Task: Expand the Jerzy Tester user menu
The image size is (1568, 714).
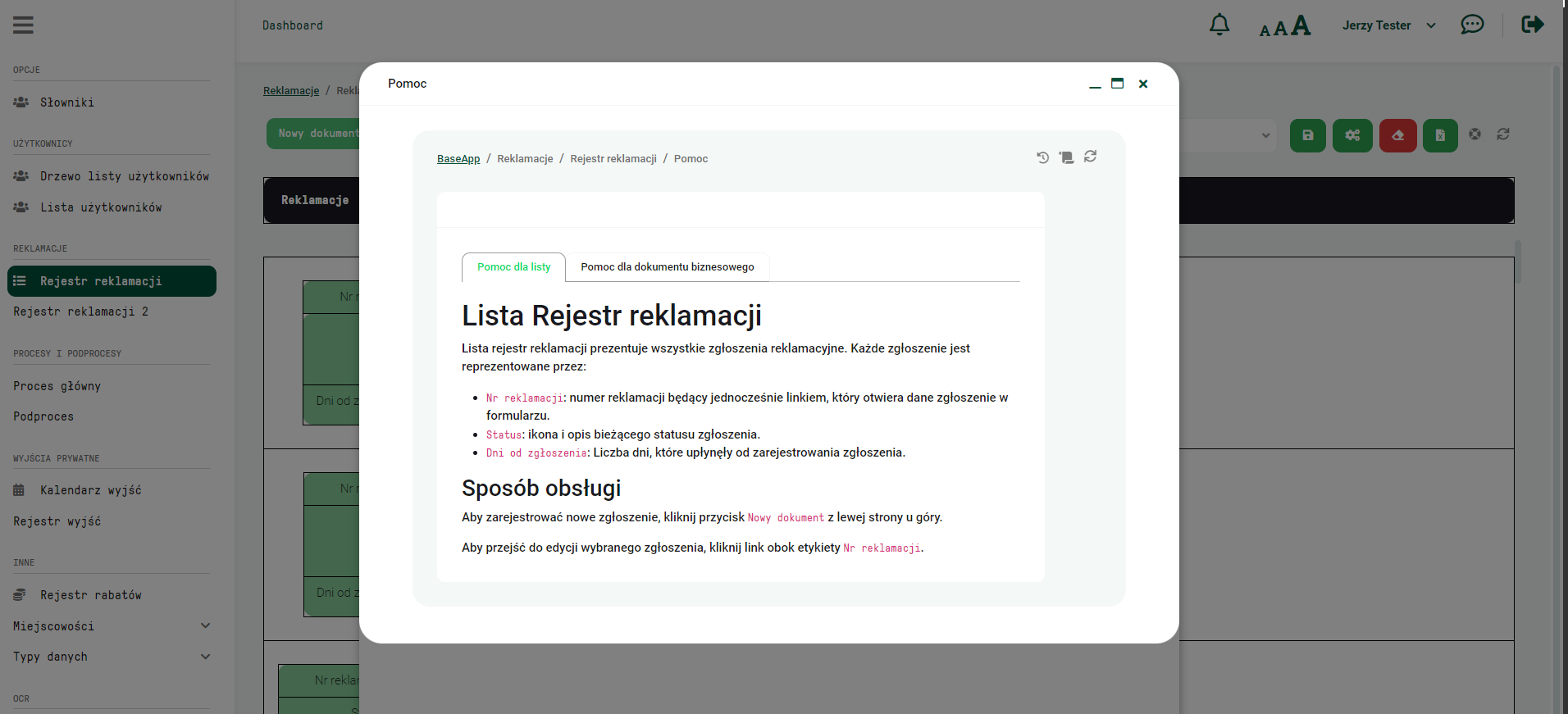Action: pos(1388,25)
